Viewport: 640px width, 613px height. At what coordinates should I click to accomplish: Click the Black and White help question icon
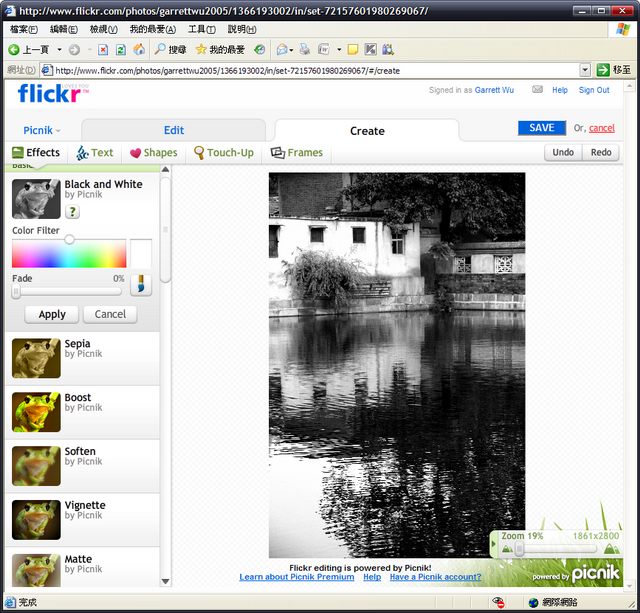pos(72,211)
